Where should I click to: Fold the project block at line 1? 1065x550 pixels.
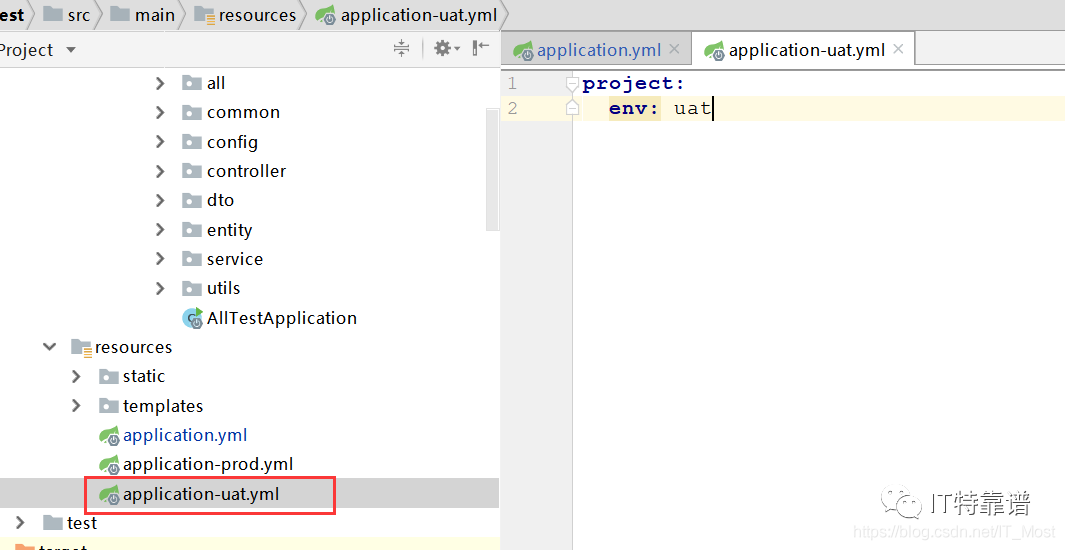(573, 84)
